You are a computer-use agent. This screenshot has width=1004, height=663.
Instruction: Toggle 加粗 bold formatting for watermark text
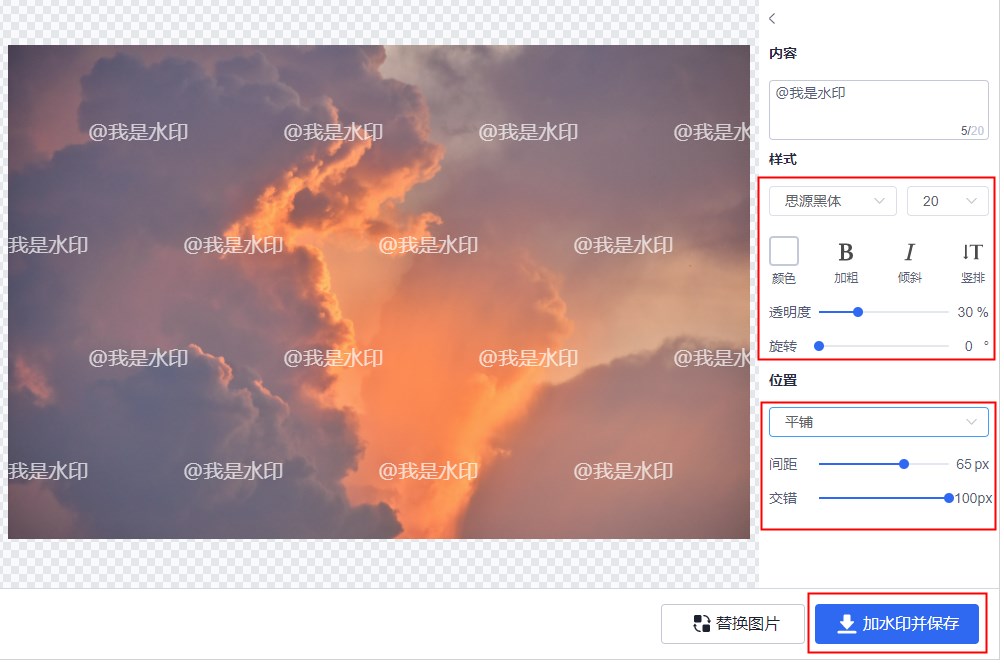pos(845,252)
